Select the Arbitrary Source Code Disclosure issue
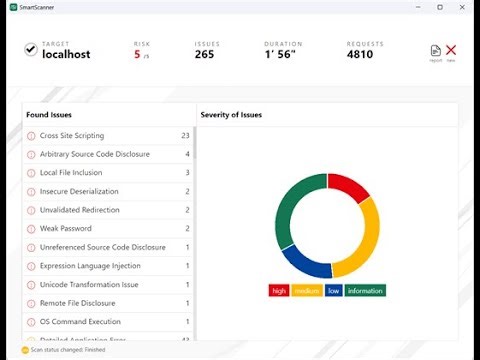480x360 pixels. pos(108,154)
